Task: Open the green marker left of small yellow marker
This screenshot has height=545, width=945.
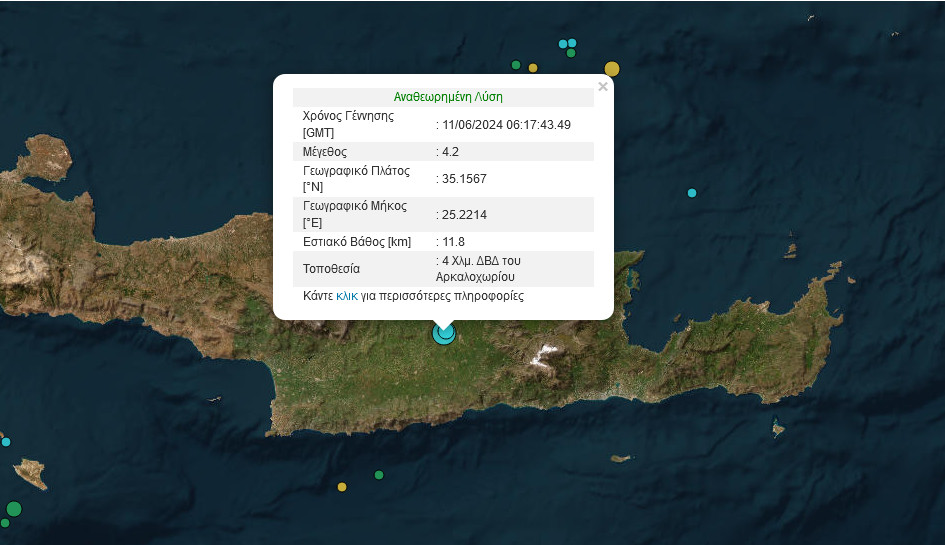Action: (516, 65)
